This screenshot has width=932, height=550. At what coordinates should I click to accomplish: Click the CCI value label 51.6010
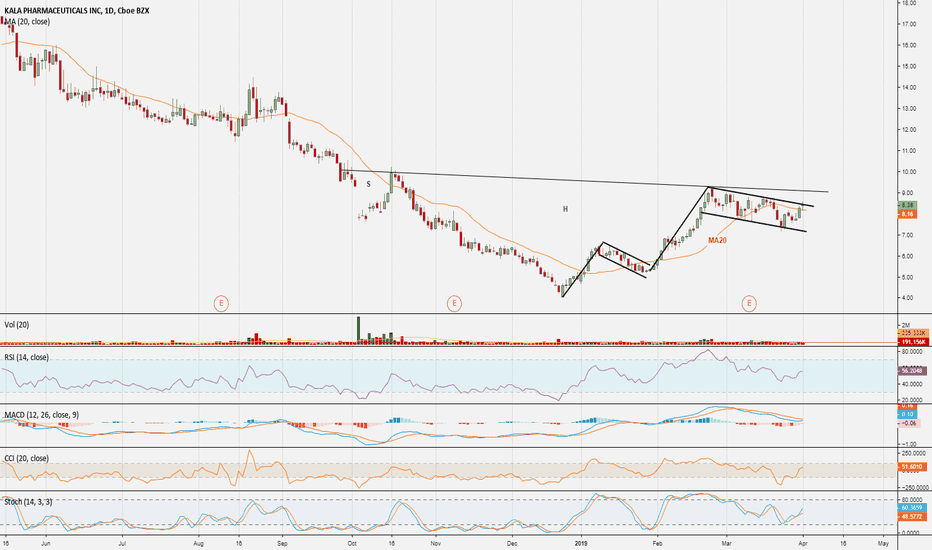(912, 467)
